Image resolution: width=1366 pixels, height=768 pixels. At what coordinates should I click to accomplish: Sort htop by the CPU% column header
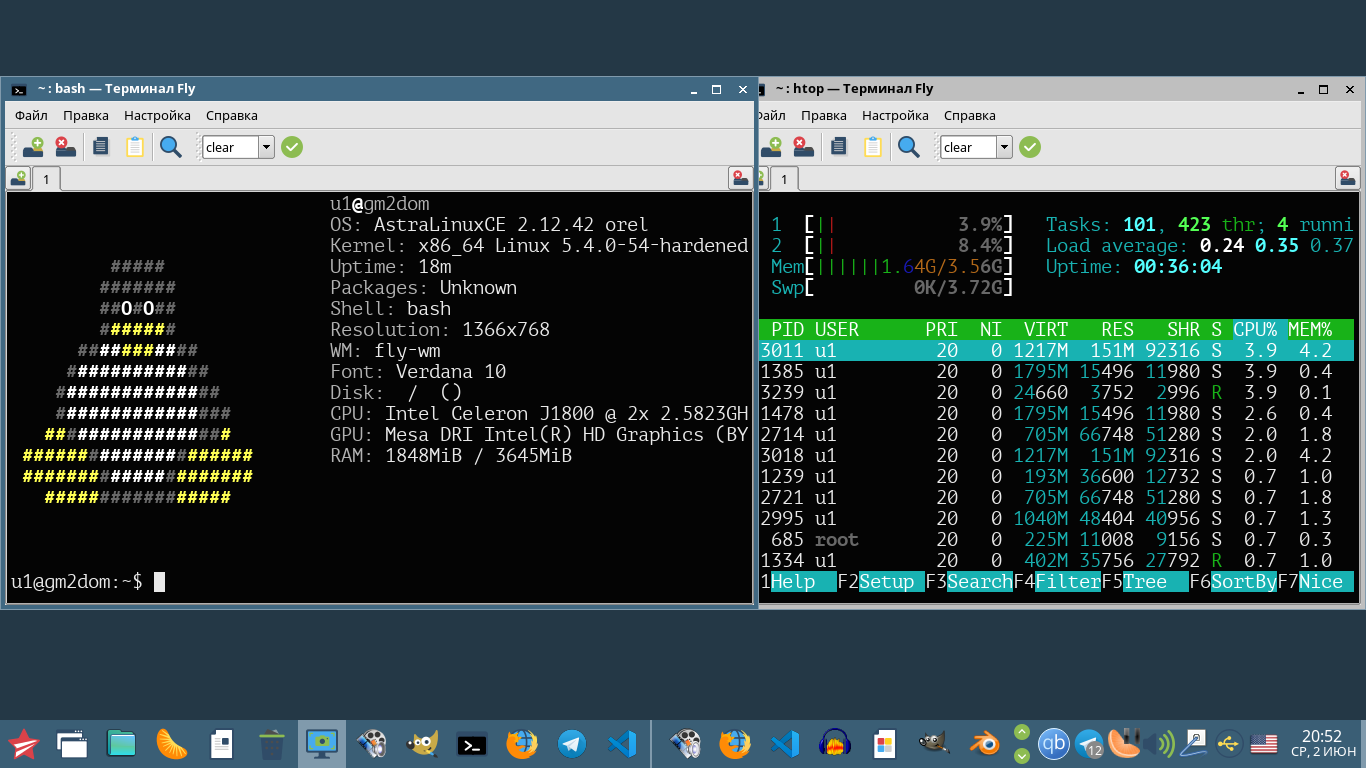click(1255, 329)
